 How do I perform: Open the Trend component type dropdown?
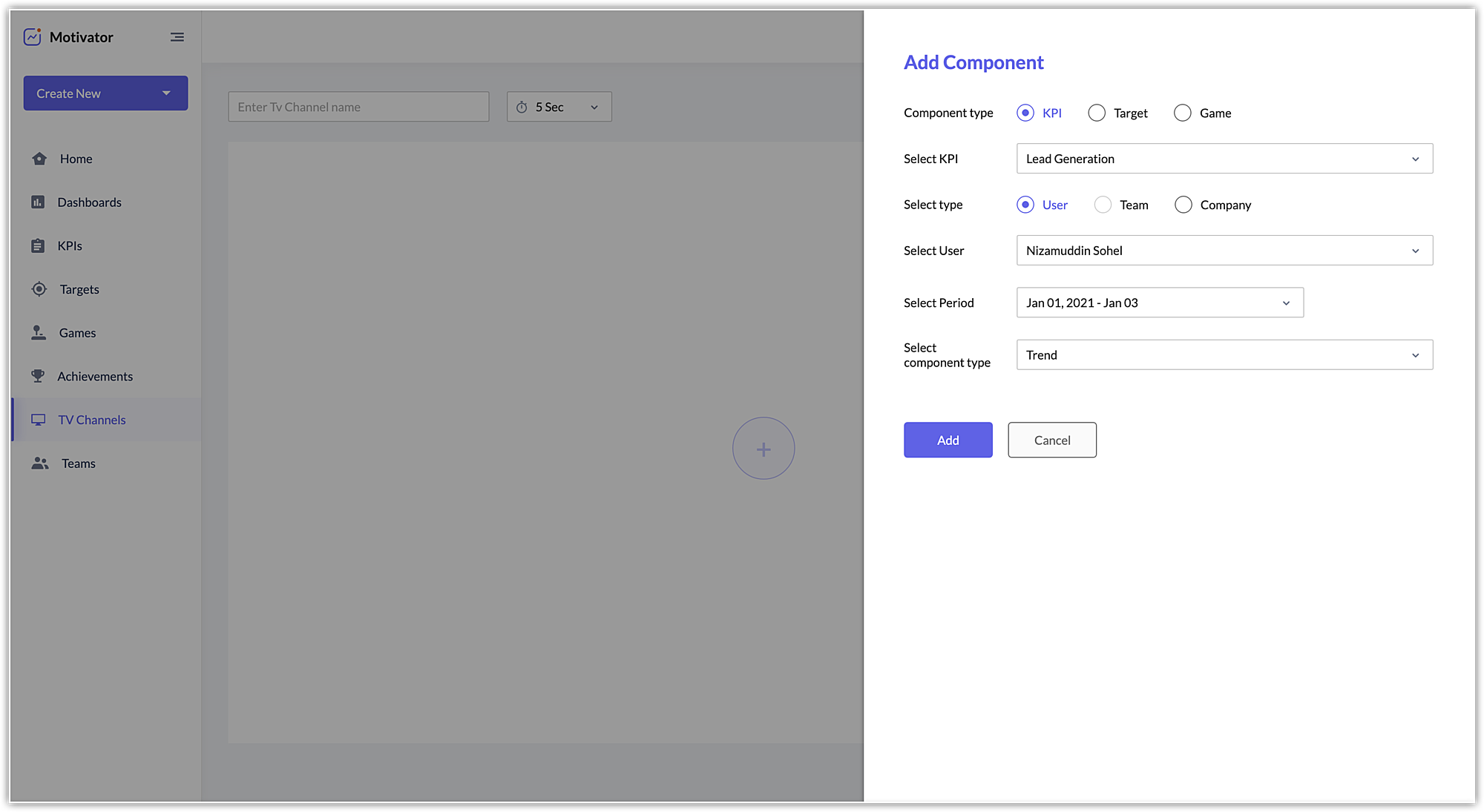[1224, 355]
